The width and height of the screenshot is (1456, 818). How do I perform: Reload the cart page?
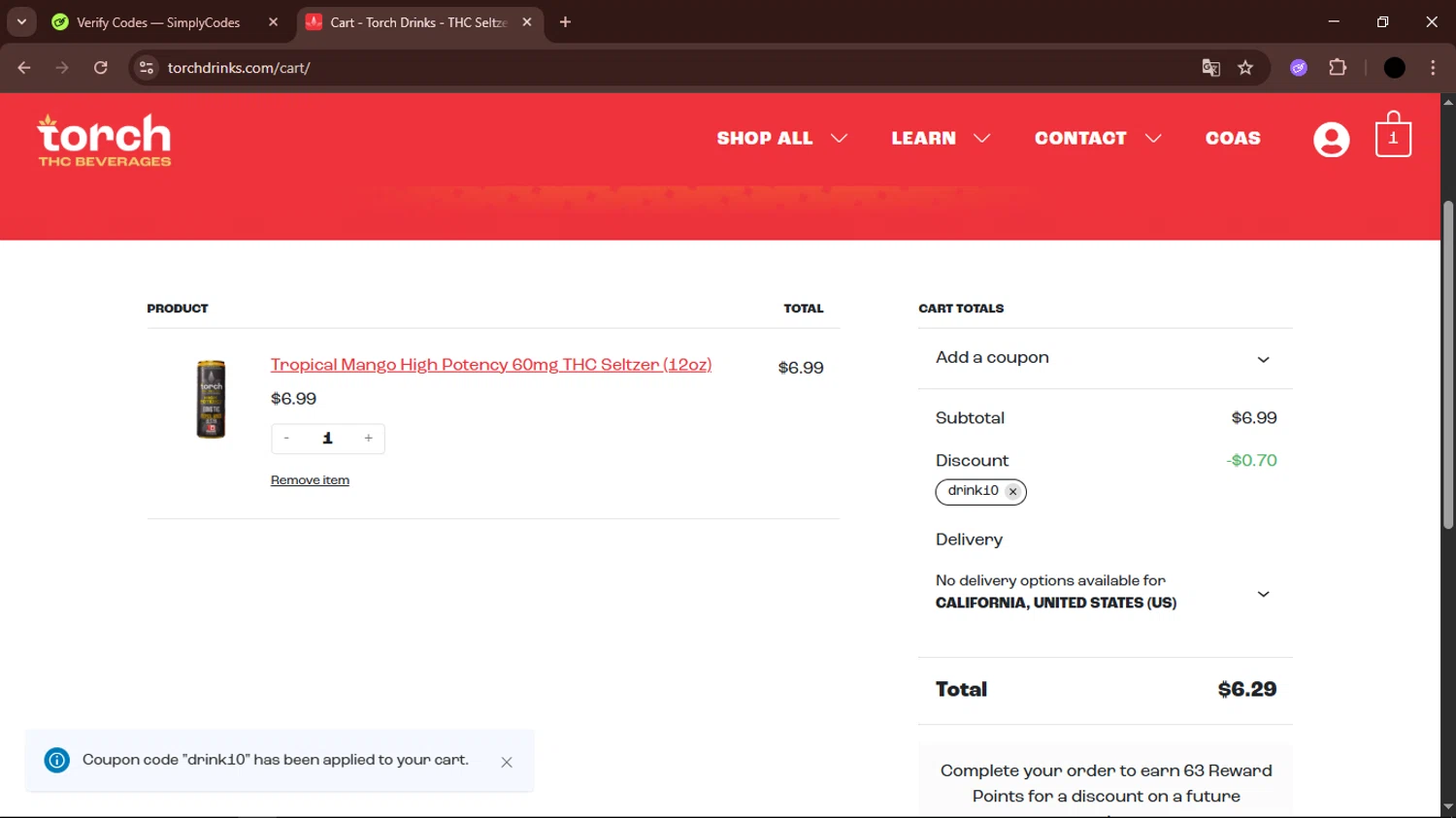(101, 68)
